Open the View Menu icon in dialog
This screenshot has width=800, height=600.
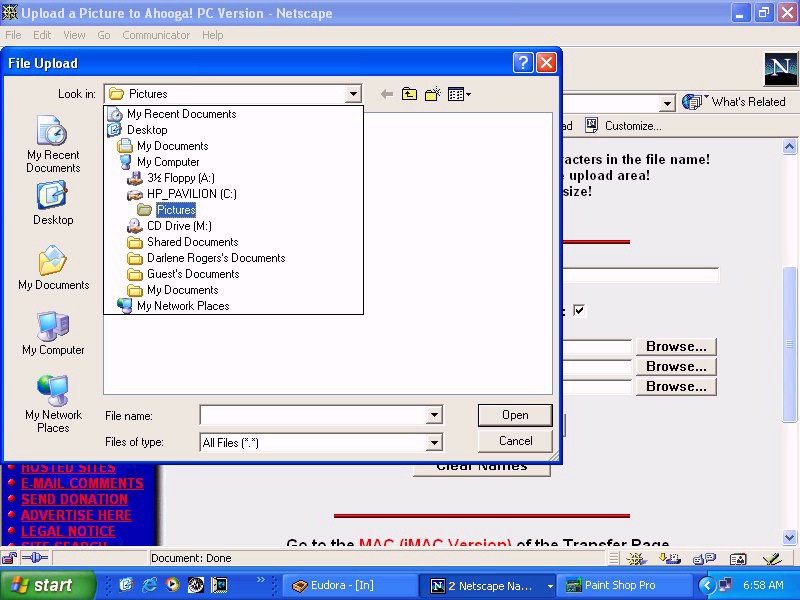[x=458, y=94]
